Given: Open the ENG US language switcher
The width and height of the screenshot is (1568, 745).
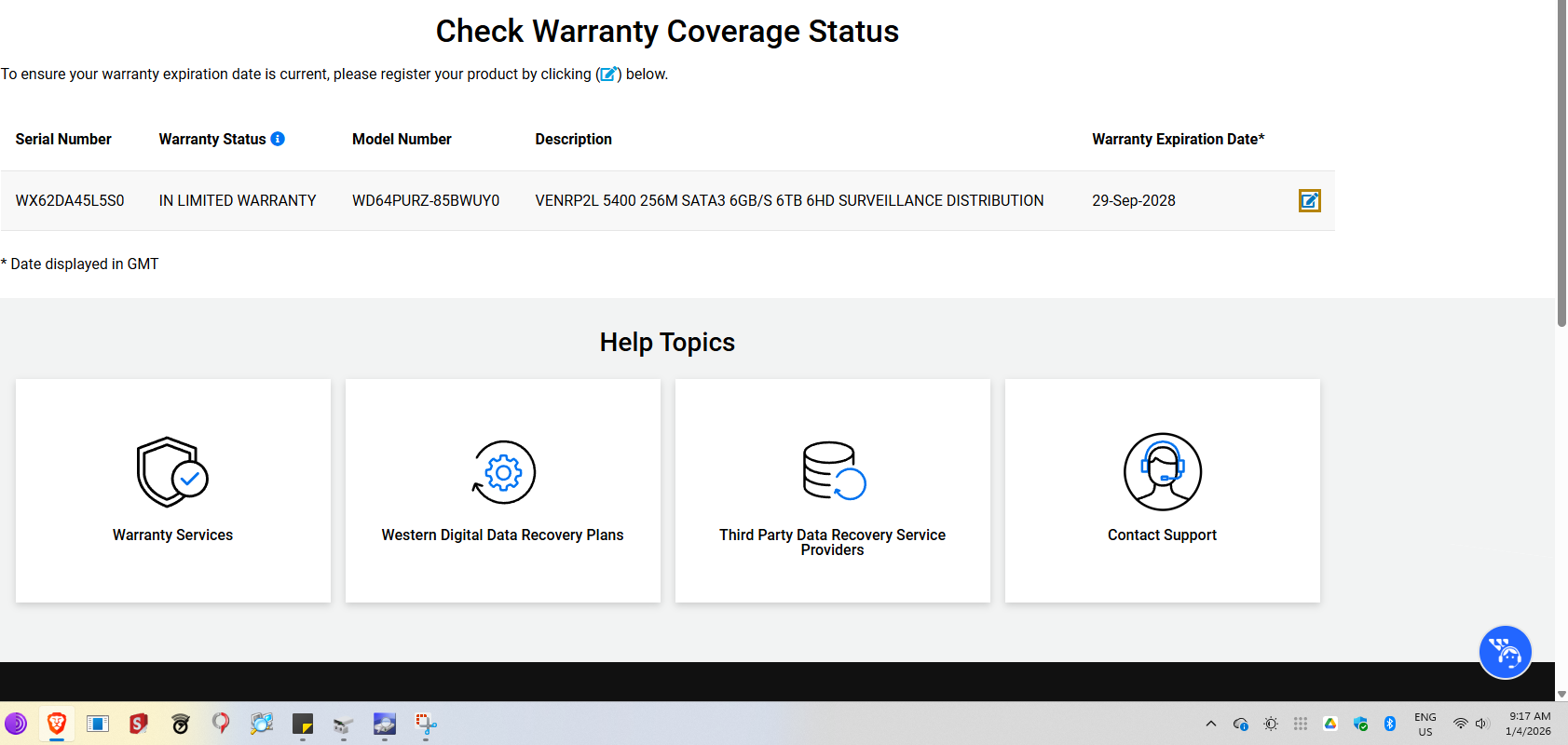Looking at the screenshot, I should [x=1425, y=724].
